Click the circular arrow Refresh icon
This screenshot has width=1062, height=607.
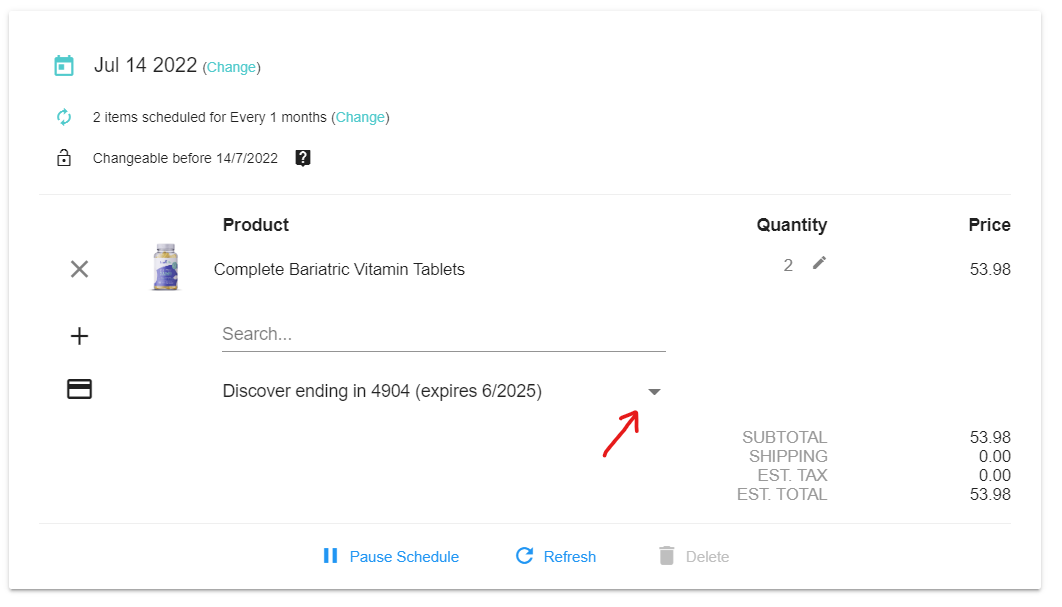tap(524, 556)
